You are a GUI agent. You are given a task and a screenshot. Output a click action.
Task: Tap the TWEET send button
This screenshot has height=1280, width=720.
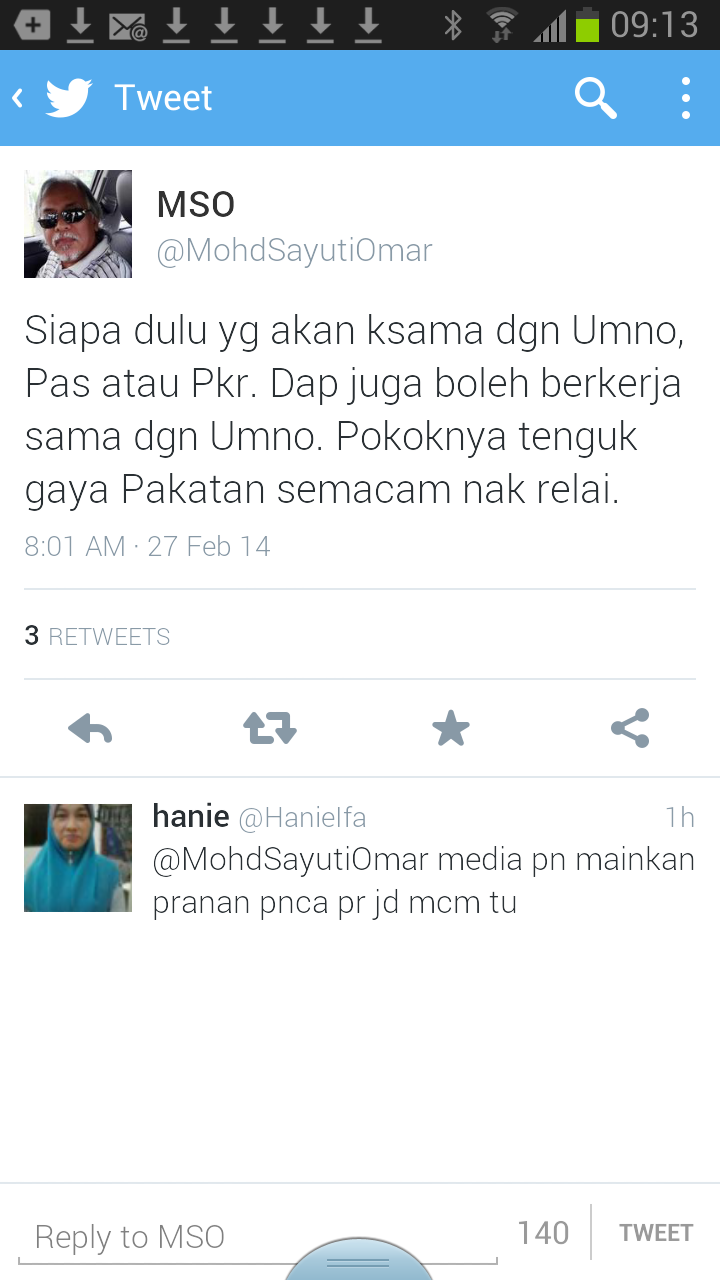pos(656,1233)
